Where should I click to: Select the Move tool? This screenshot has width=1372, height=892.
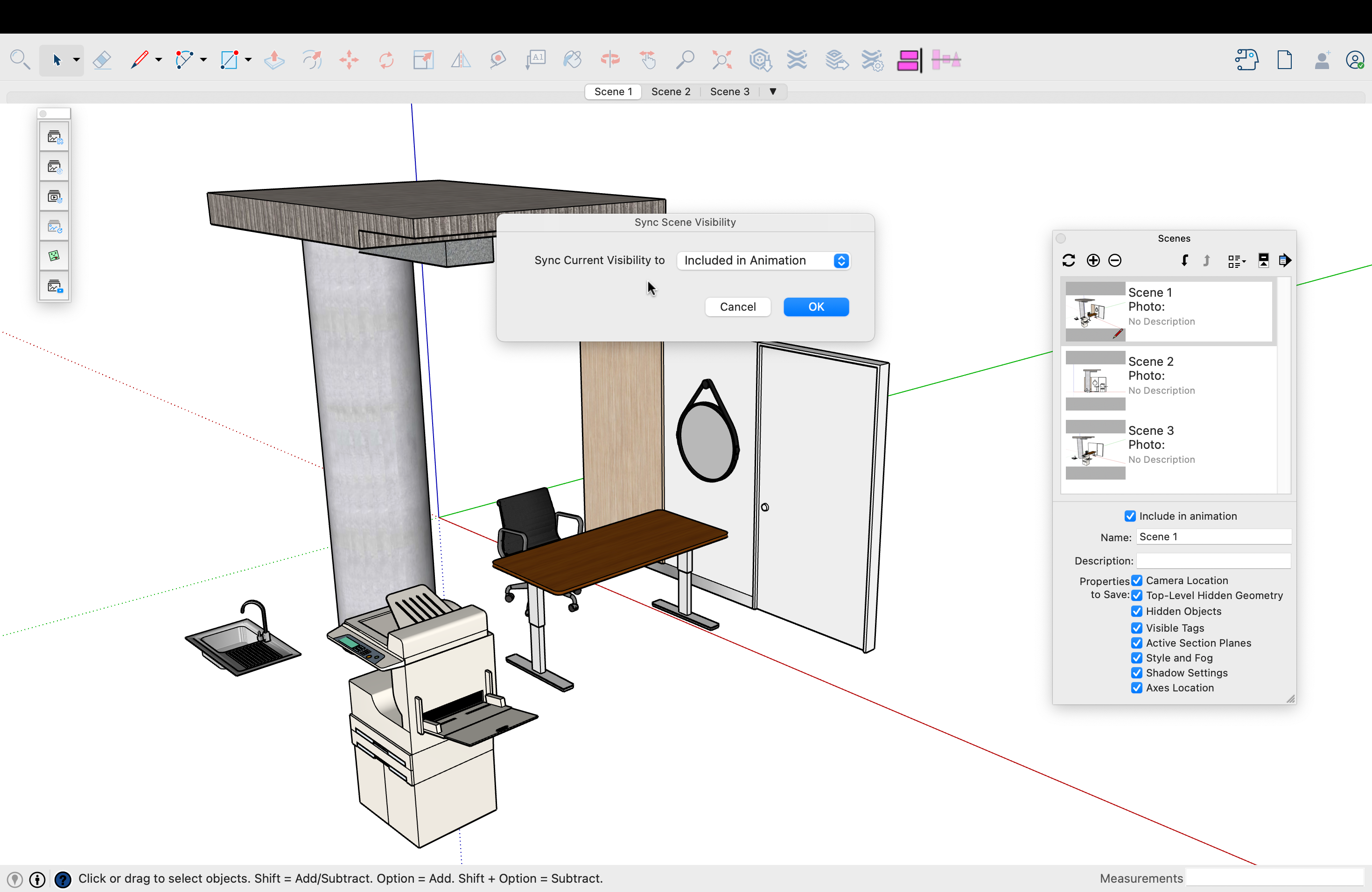tap(349, 60)
